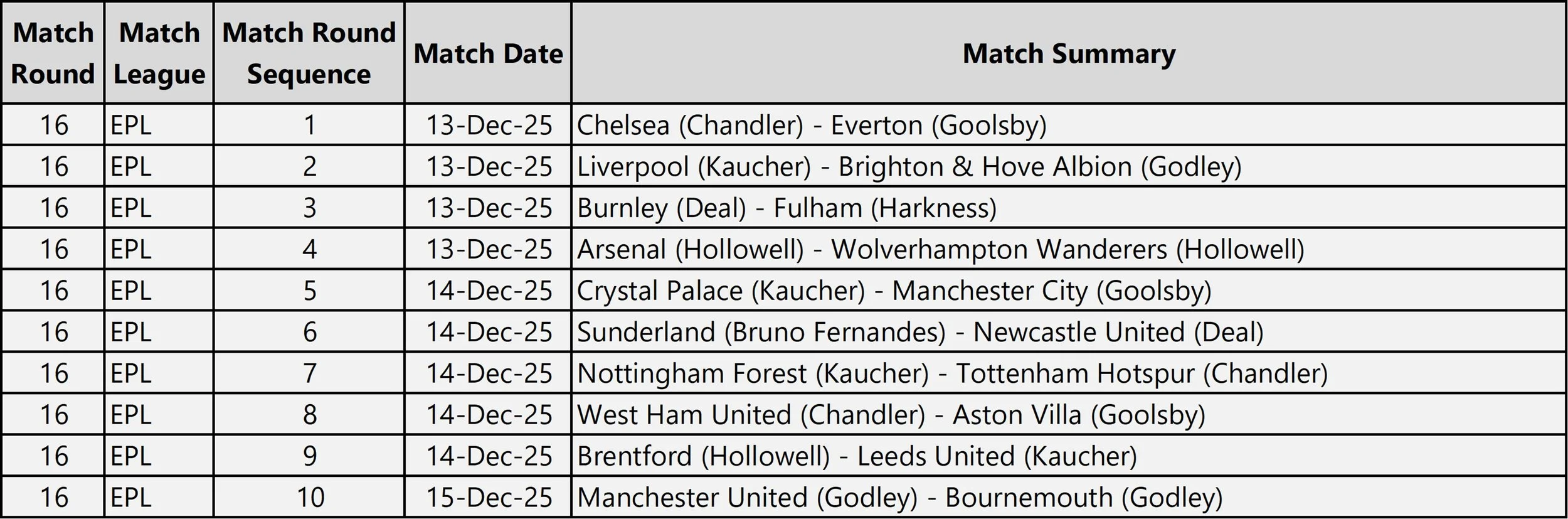The width and height of the screenshot is (1568, 519).
Task: Select the Match Date column header
Action: click(x=488, y=53)
